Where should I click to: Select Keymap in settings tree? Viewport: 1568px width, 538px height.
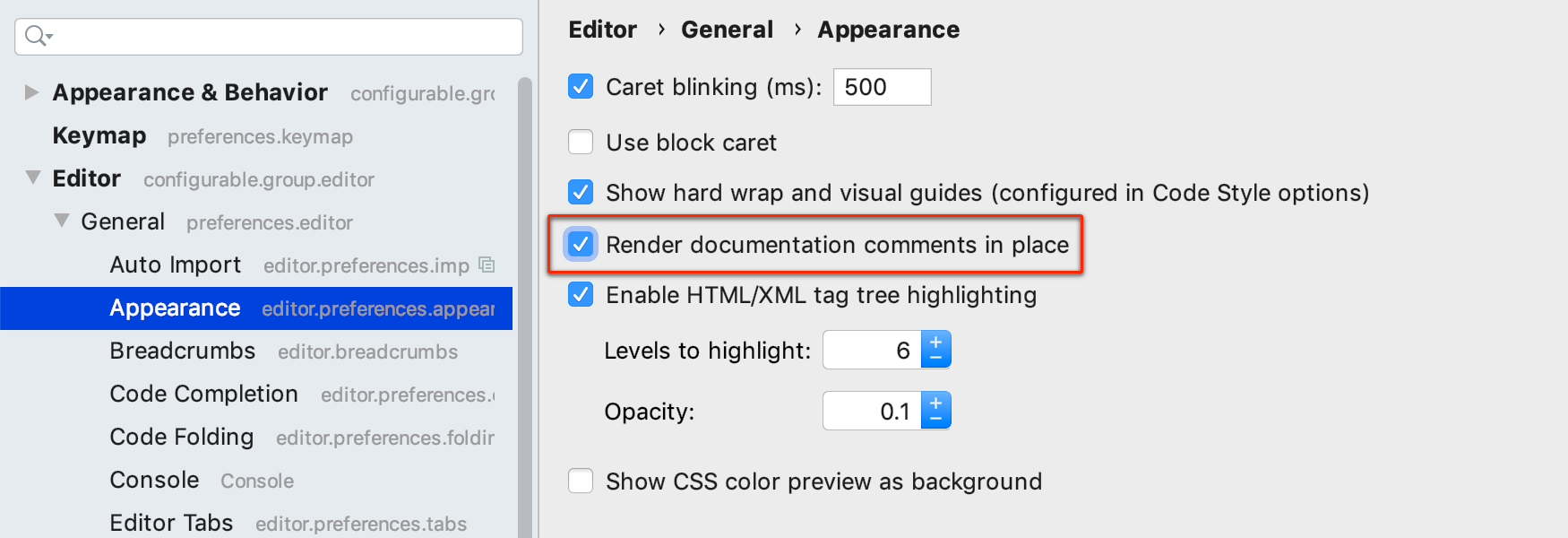(x=99, y=135)
